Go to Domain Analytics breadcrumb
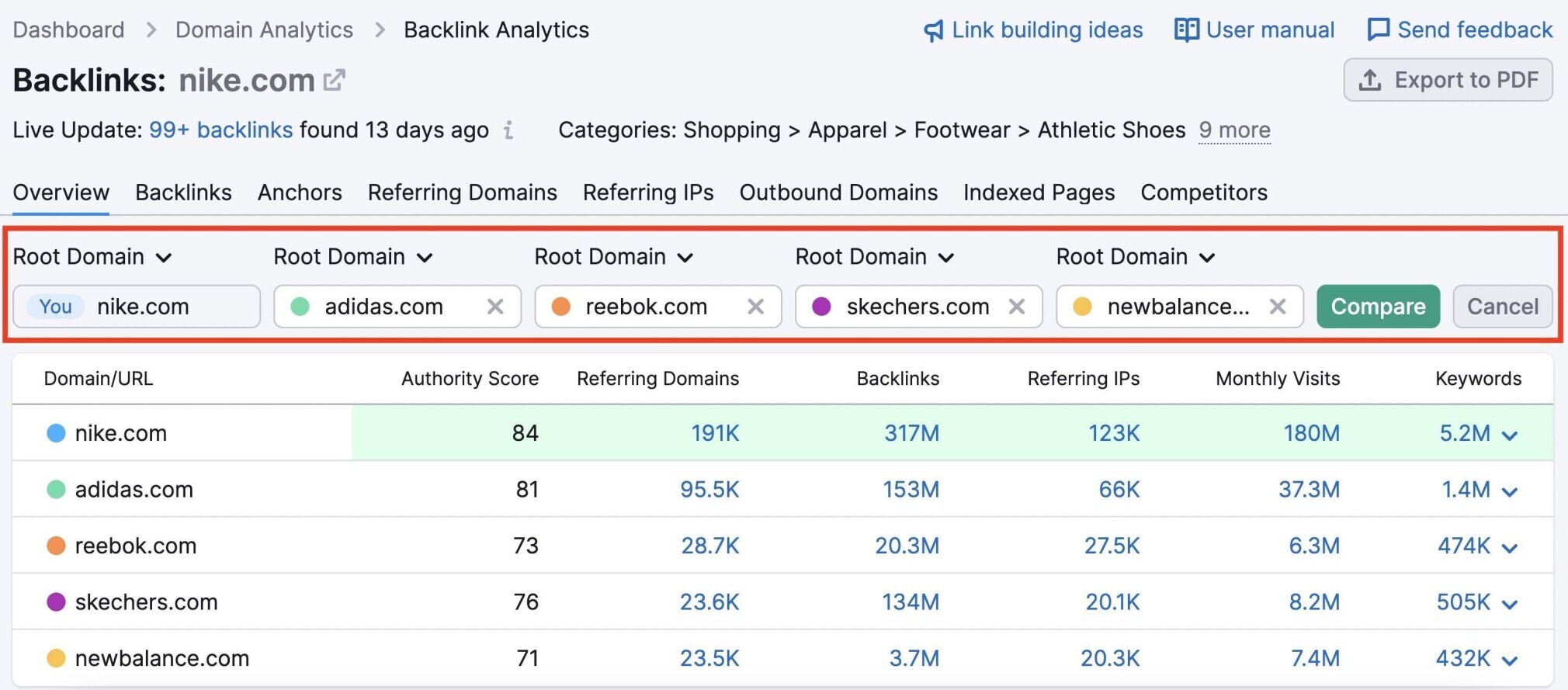The image size is (1568, 690). click(264, 30)
